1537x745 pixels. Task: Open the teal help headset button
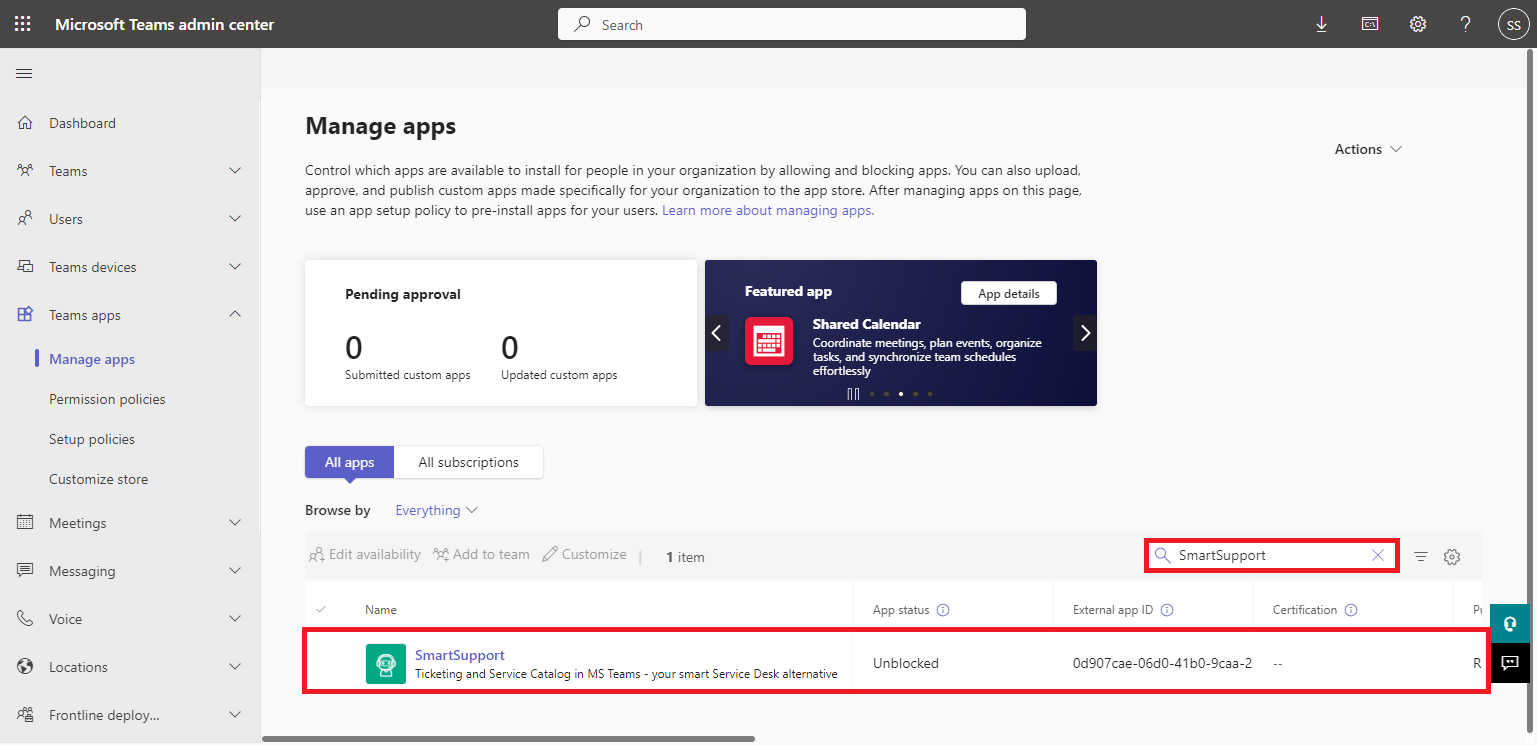[x=1510, y=623]
